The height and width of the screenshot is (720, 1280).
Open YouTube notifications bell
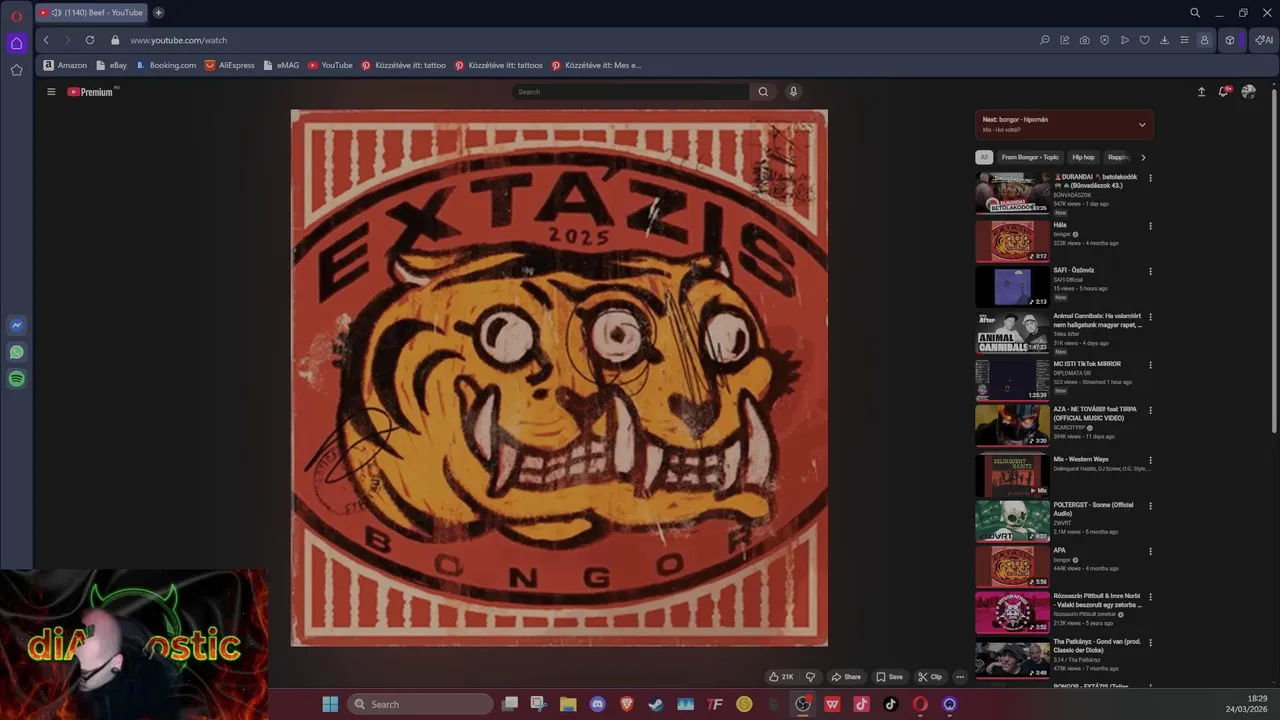[x=1223, y=92]
